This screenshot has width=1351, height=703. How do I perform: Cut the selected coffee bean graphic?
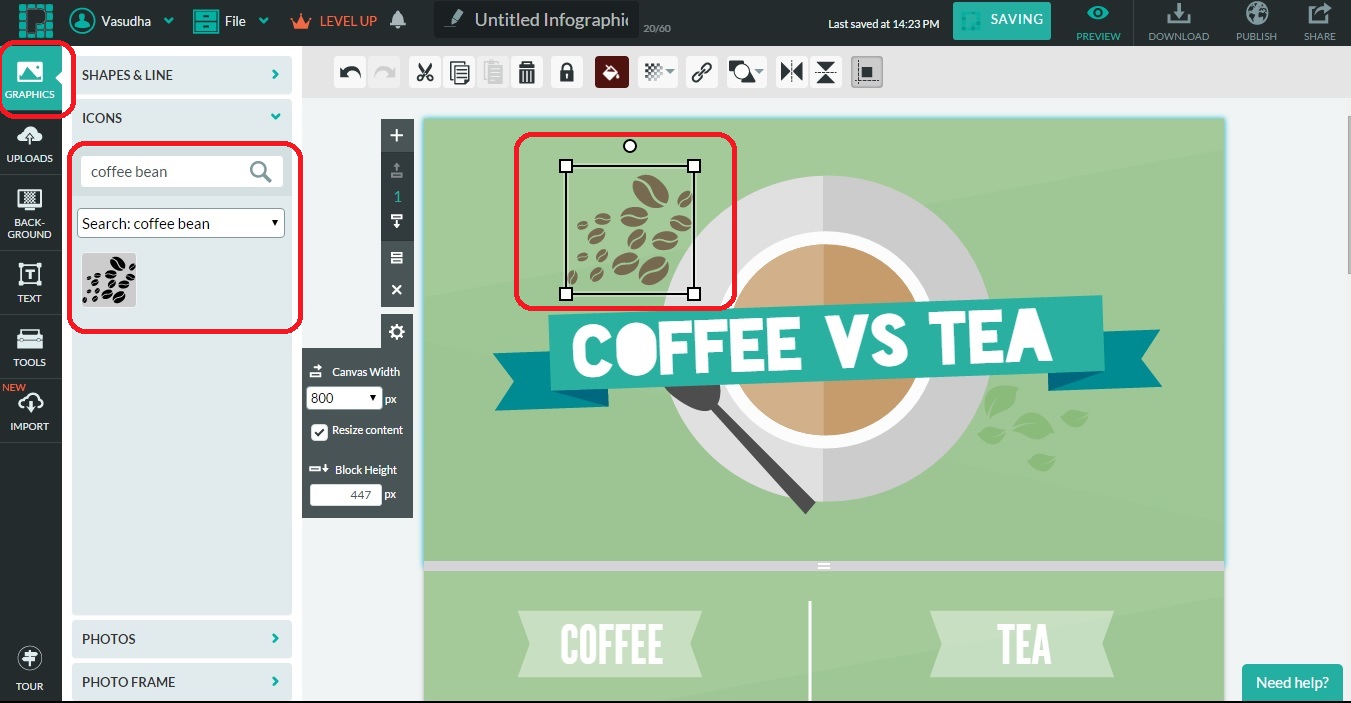tap(425, 72)
